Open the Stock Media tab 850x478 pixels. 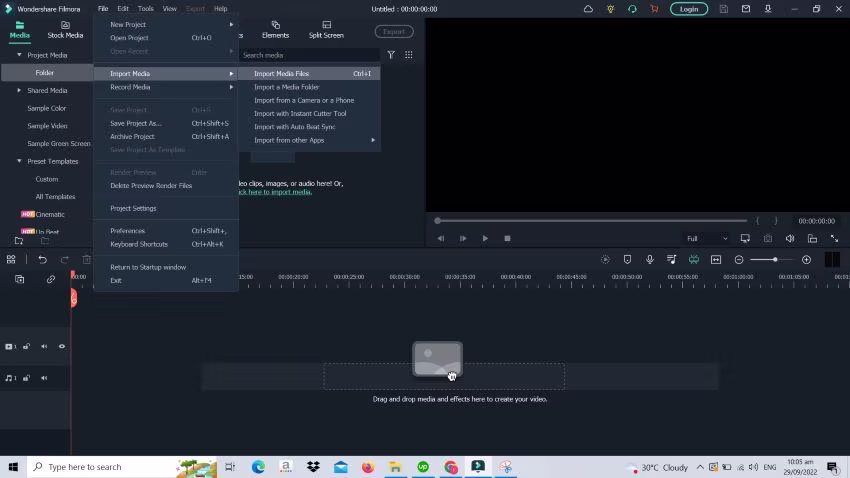[x=65, y=30]
